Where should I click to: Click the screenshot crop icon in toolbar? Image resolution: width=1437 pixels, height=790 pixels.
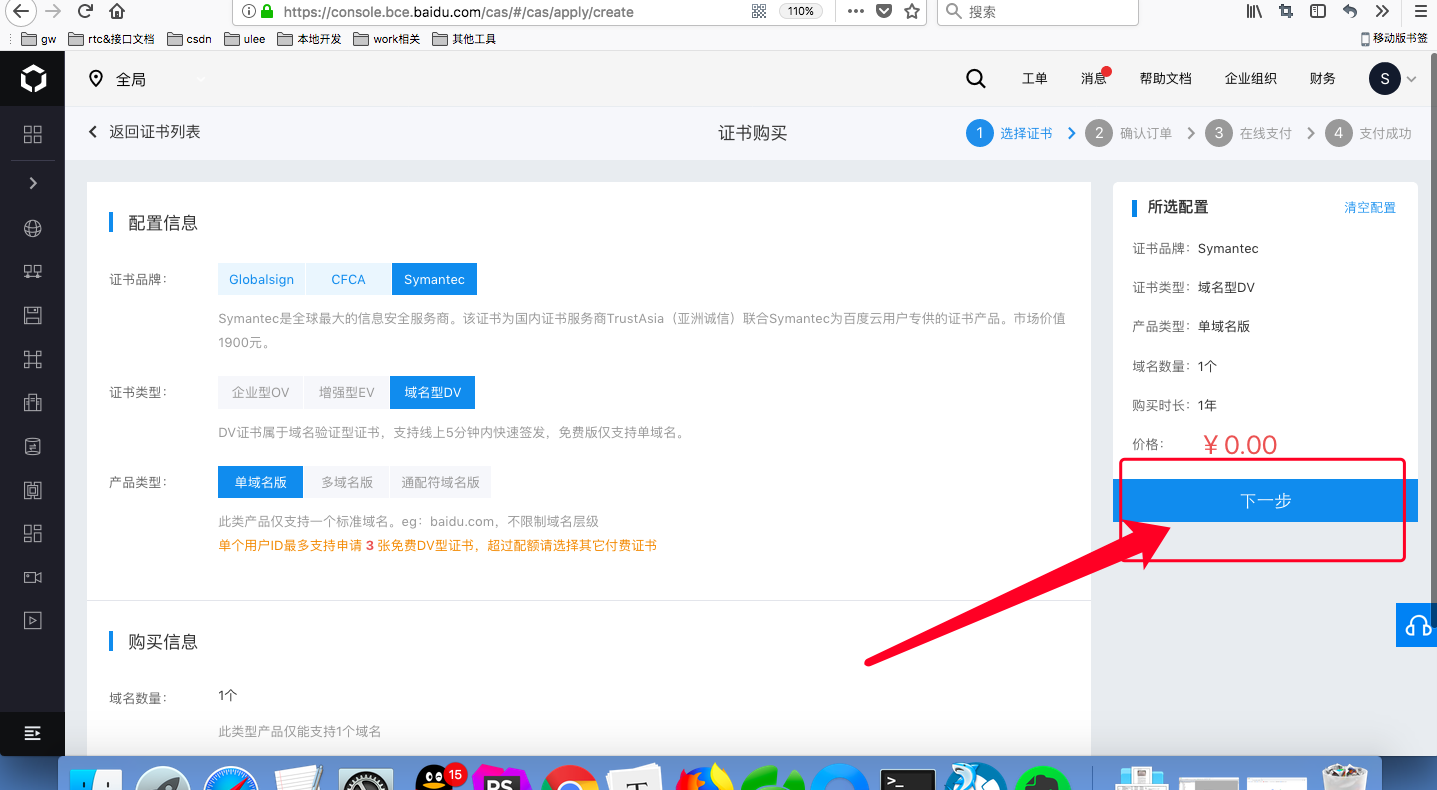(1286, 12)
